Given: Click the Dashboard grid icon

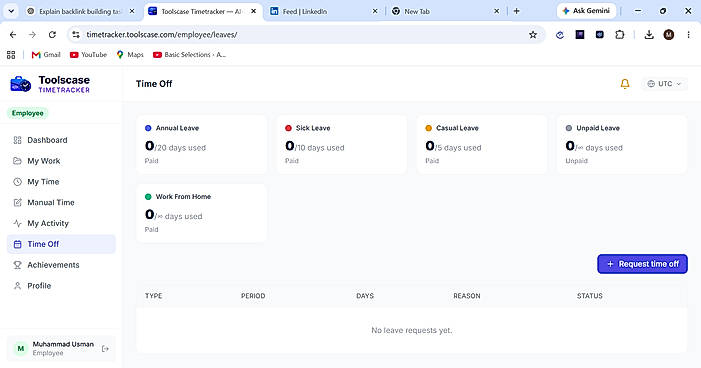Looking at the screenshot, I should pyautogui.click(x=17, y=140).
